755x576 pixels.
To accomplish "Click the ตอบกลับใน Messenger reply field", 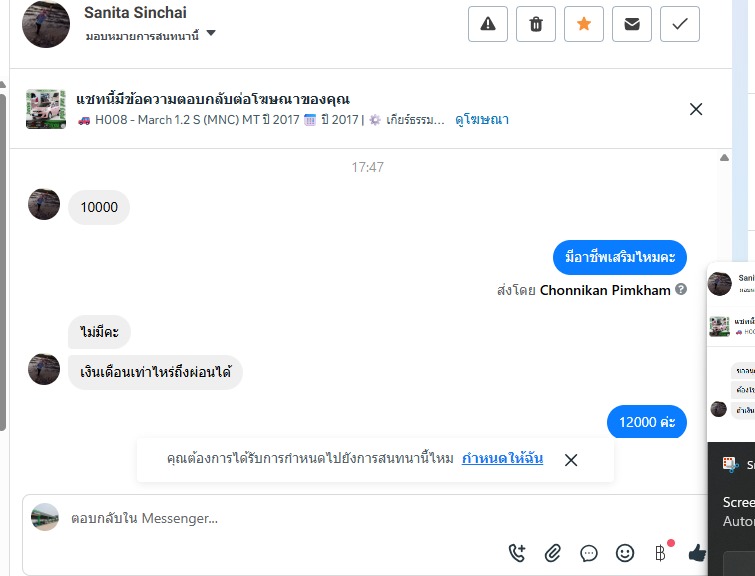I will pyautogui.click(x=280, y=518).
